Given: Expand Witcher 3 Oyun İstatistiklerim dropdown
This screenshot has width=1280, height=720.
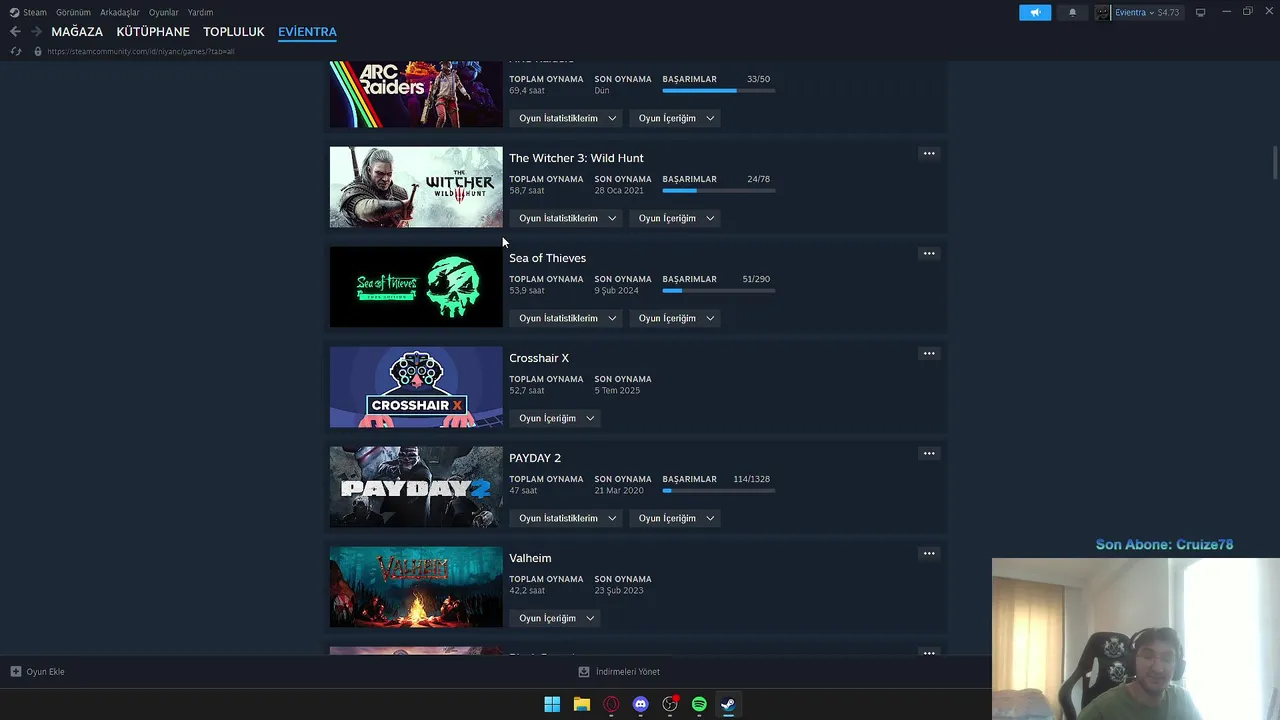Looking at the screenshot, I should pyautogui.click(x=567, y=218).
